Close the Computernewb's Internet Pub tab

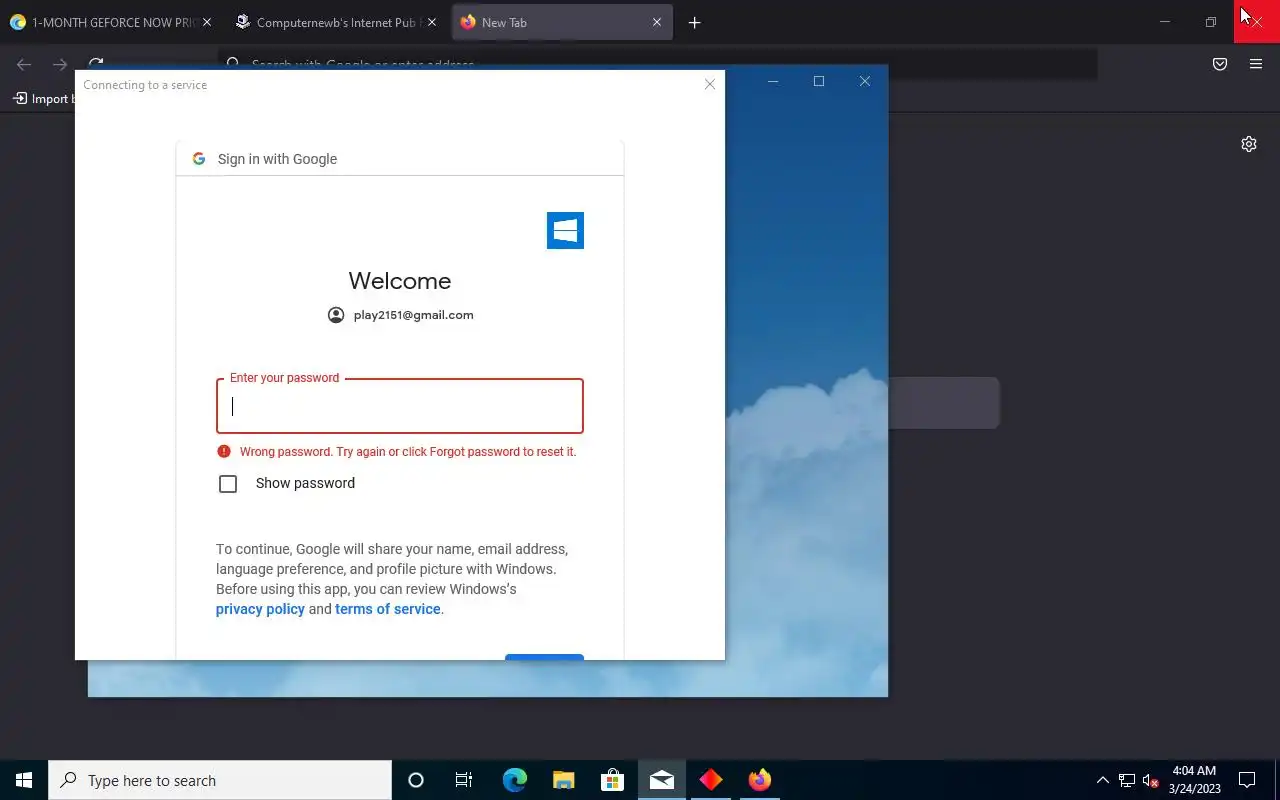[x=432, y=22]
